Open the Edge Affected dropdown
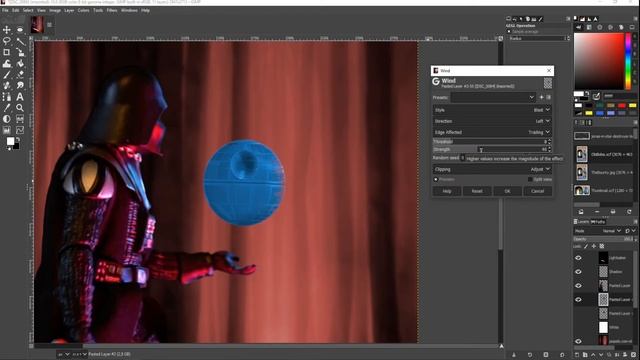The height and width of the screenshot is (360, 640). pyautogui.click(x=492, y=132)
